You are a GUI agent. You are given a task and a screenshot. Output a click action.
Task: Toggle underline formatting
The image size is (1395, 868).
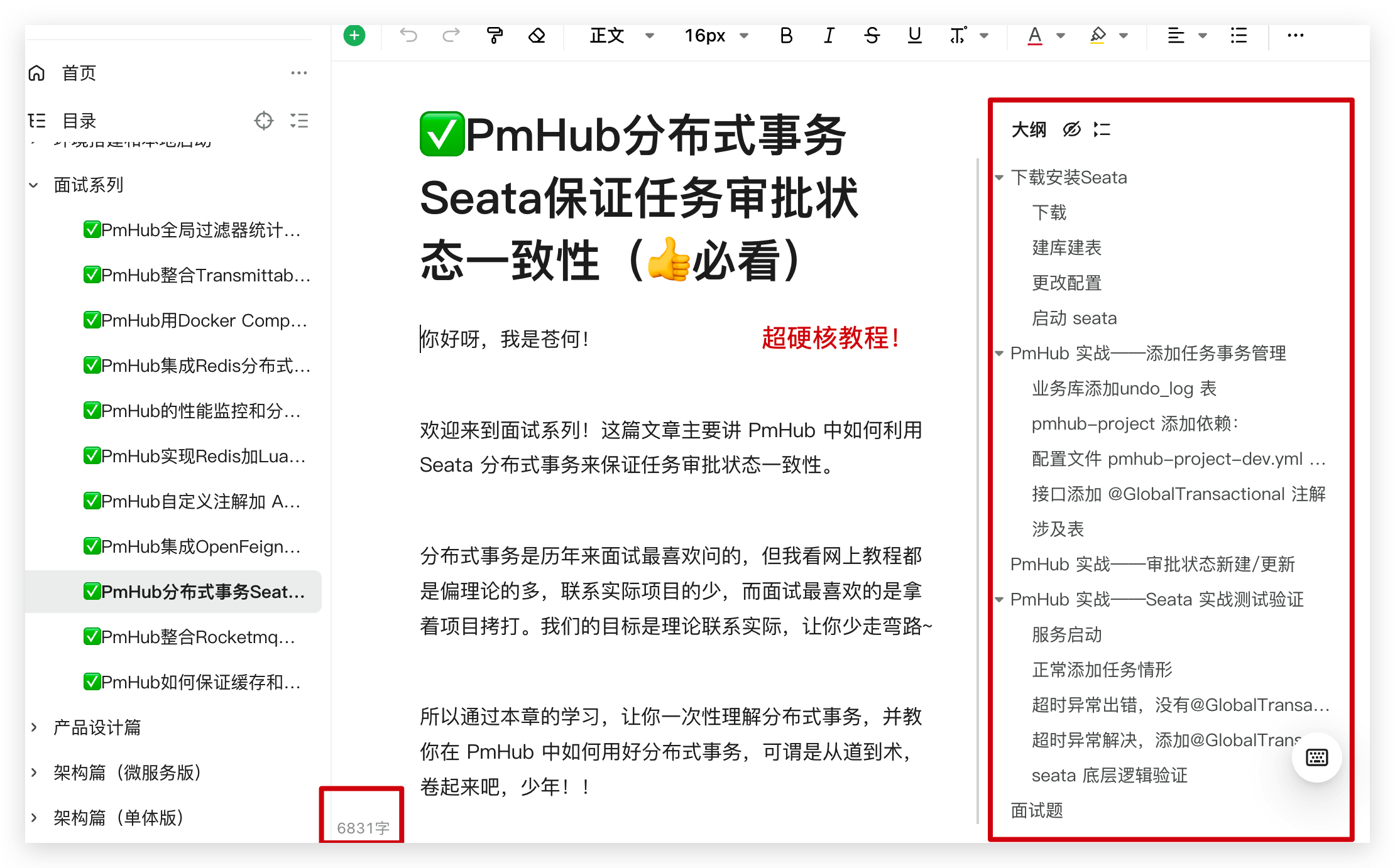pos(915,35)
